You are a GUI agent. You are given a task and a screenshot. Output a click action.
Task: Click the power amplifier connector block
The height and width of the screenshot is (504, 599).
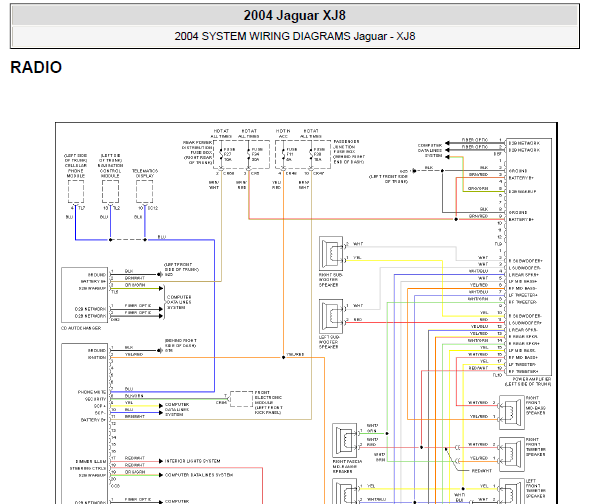pyautogui.click(x=529, y=257)
